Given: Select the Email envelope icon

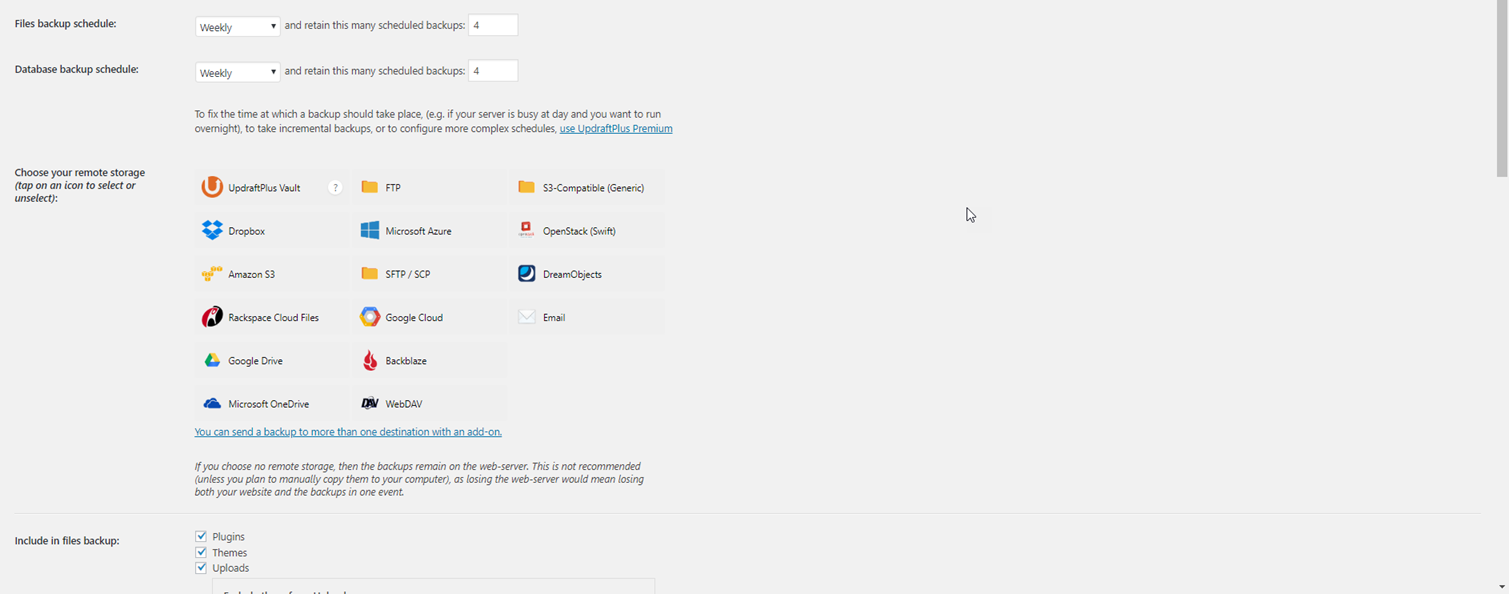Looking at the screenshot, I should (x=527, y=317).
